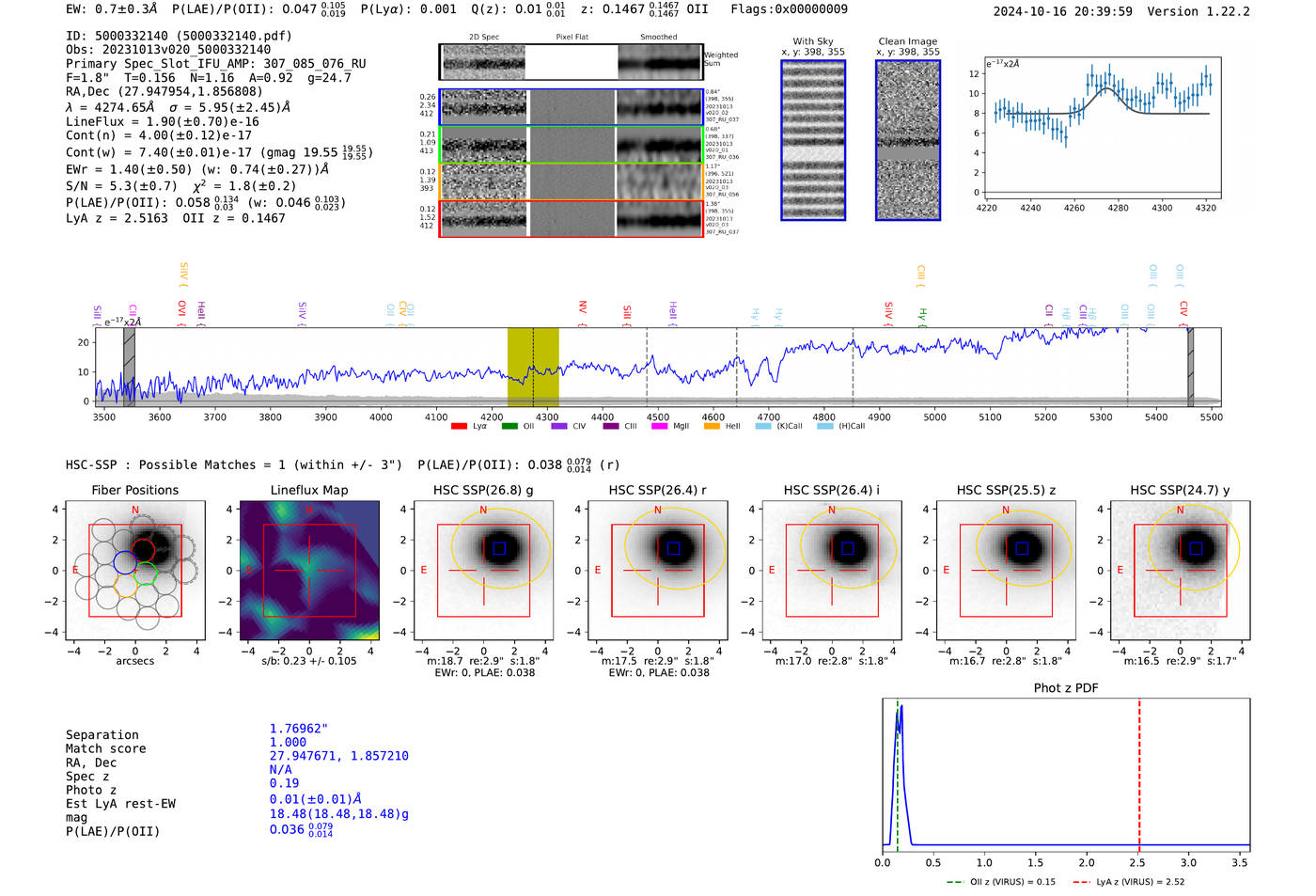Click the Est LyA rest-EW value
The image size is (1316, 896).
coord(315,799)
